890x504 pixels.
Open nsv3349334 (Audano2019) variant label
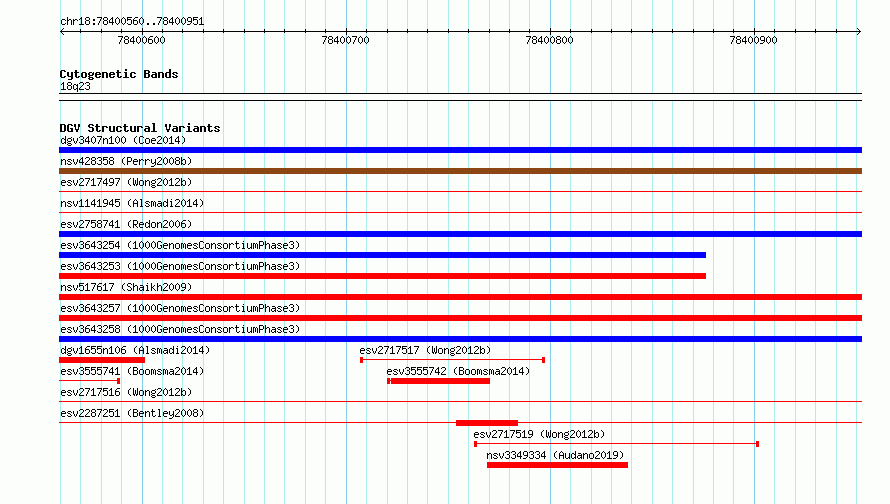555,455
